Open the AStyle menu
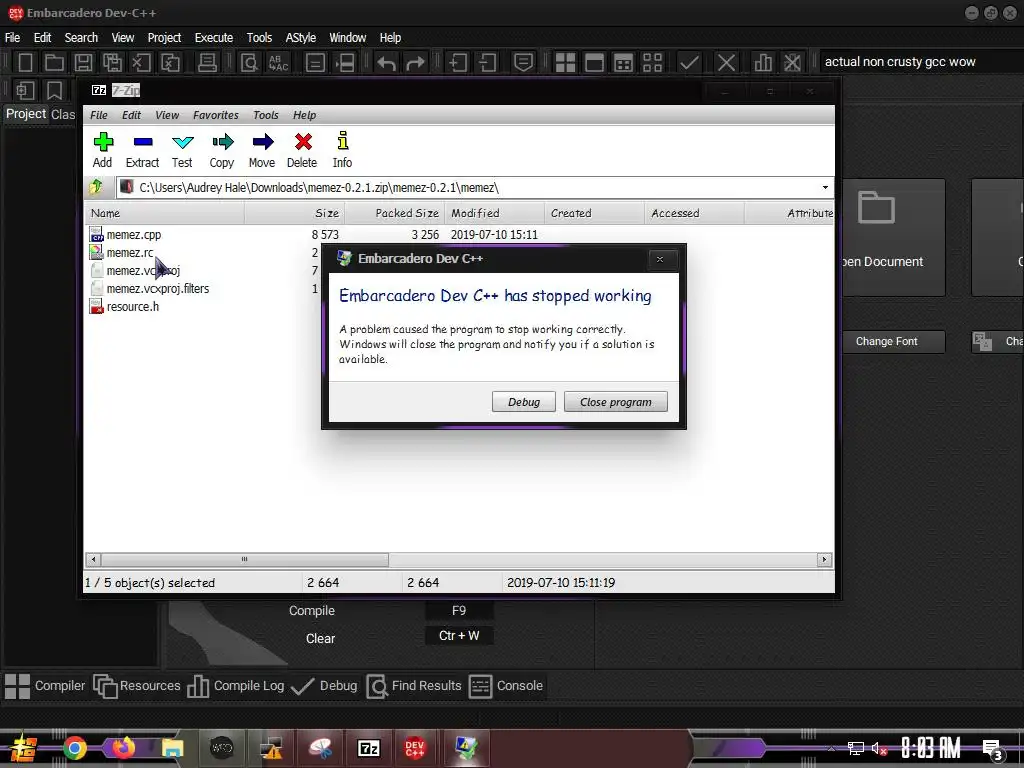1024x768 pixels. 300,38
